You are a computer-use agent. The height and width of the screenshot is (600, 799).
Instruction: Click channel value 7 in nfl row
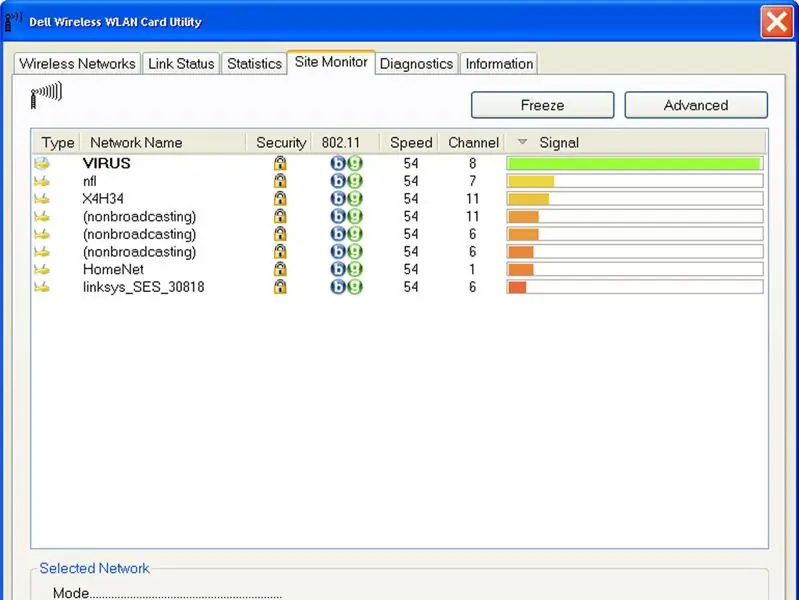(472, 181)
